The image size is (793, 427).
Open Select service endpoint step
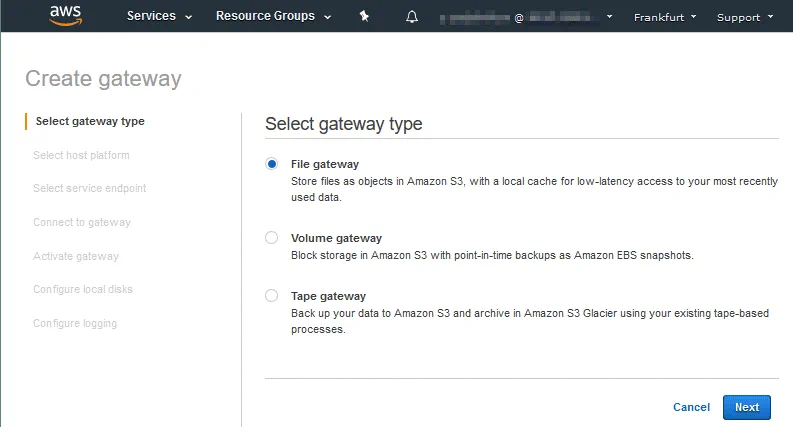(90, 188)
